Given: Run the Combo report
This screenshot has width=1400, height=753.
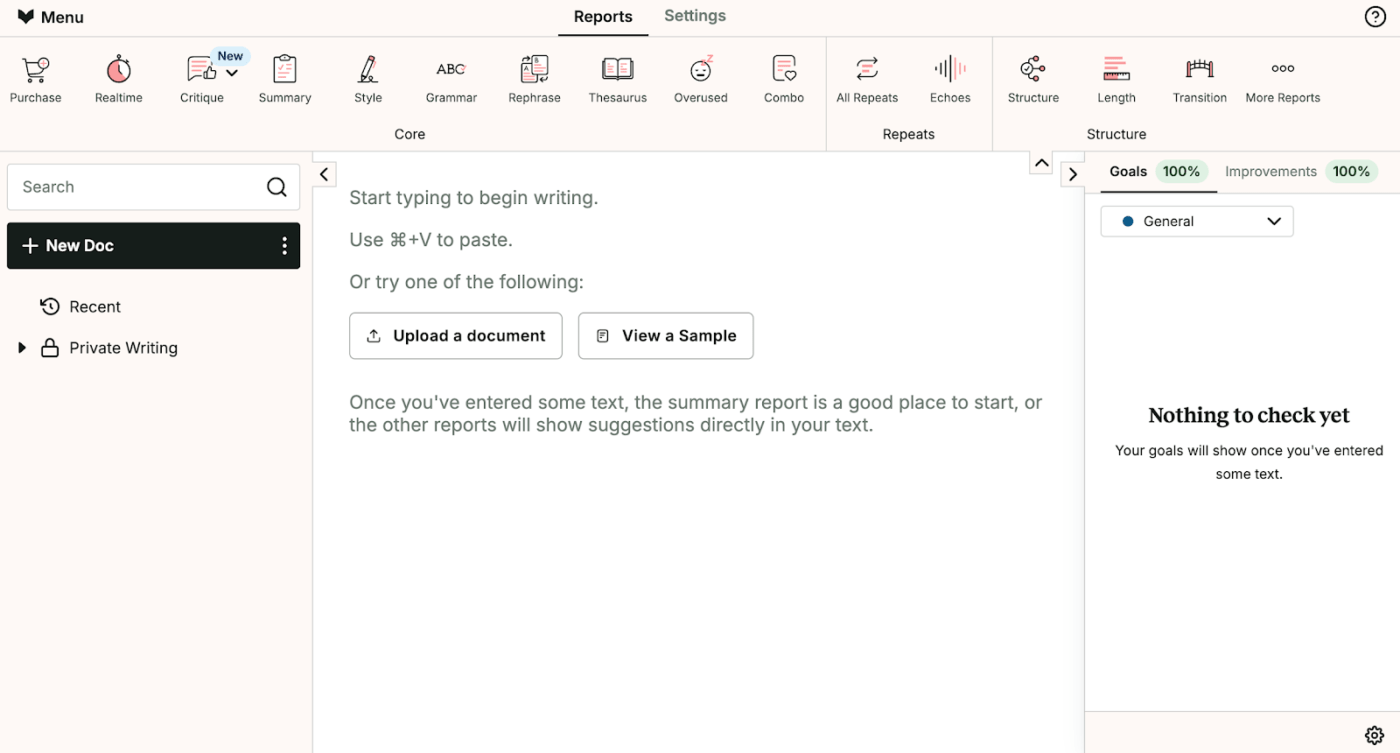Looking at the screenshot, I should [784, 80].
